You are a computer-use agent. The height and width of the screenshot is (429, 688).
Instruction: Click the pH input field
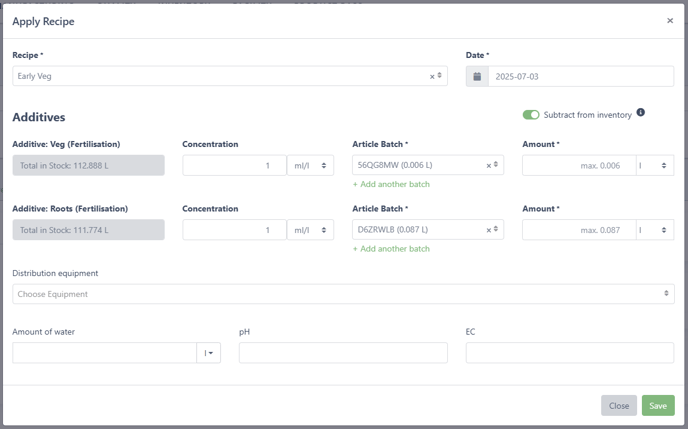[343, 353]
